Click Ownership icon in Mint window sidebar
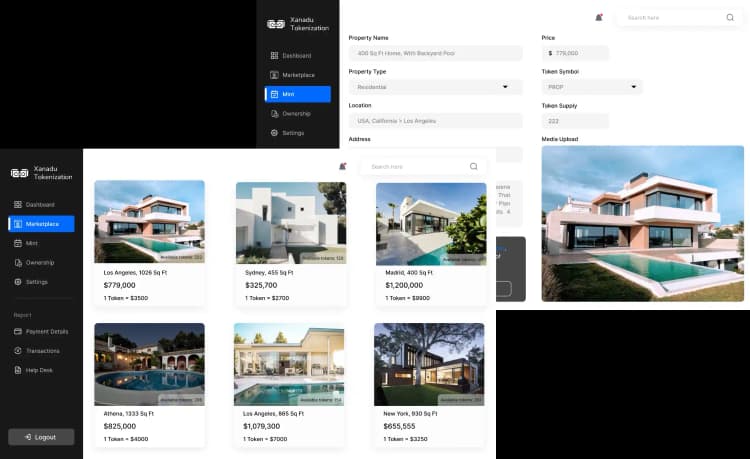The height and width of the screenshot is (459, 750). [274, 113]
